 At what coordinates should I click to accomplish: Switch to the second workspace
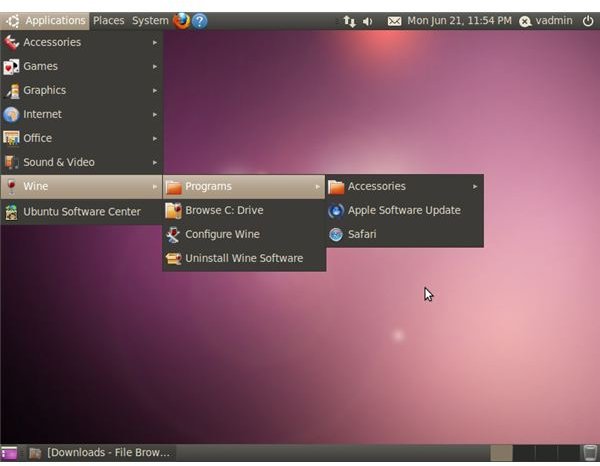[524, 453]
